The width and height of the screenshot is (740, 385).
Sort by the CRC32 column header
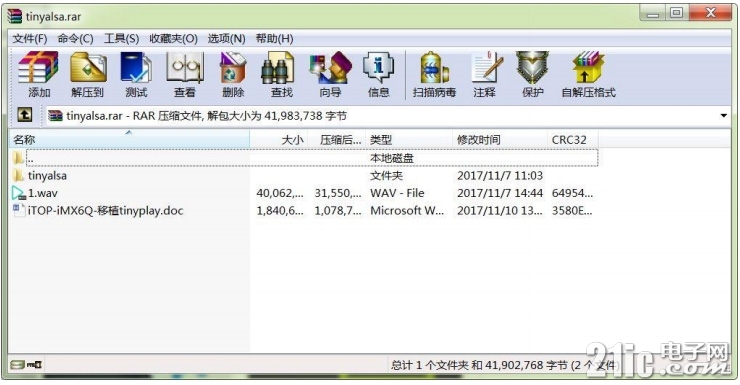click(573, 140)
